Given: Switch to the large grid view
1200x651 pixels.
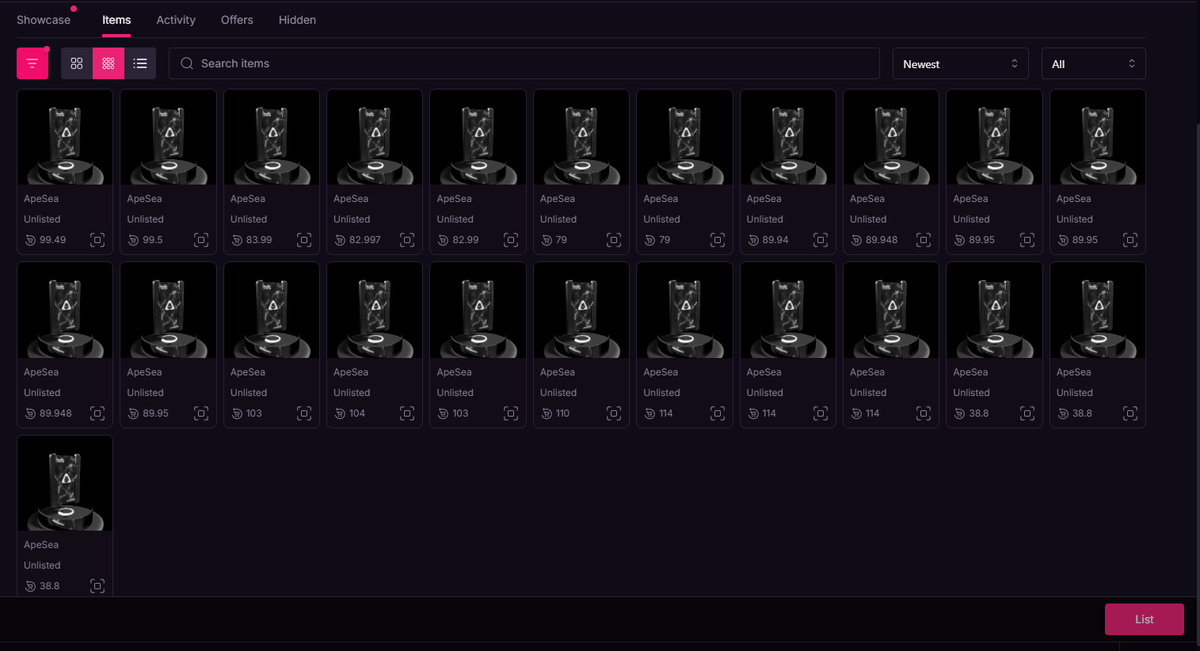Looking at the screenshot, I should pos(76,63).
